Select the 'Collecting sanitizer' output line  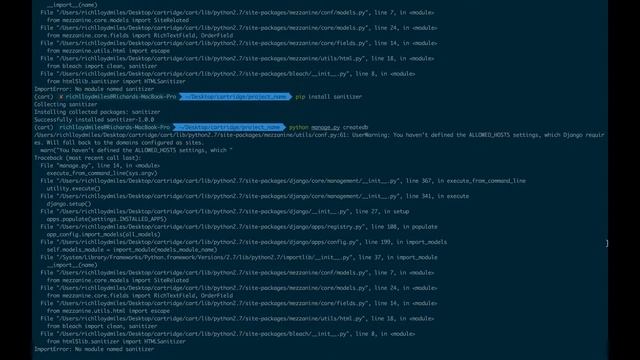[x=65, y=104]
